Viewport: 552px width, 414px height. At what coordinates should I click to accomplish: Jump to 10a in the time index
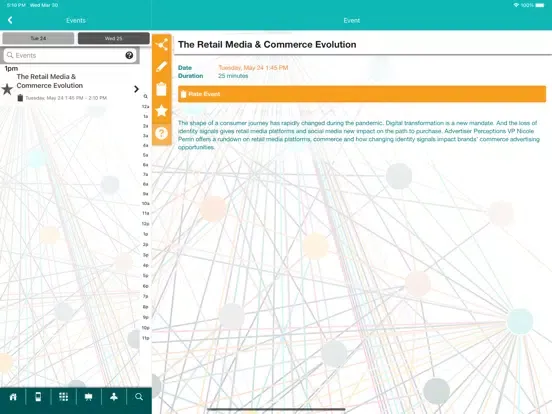pos(145,203)
